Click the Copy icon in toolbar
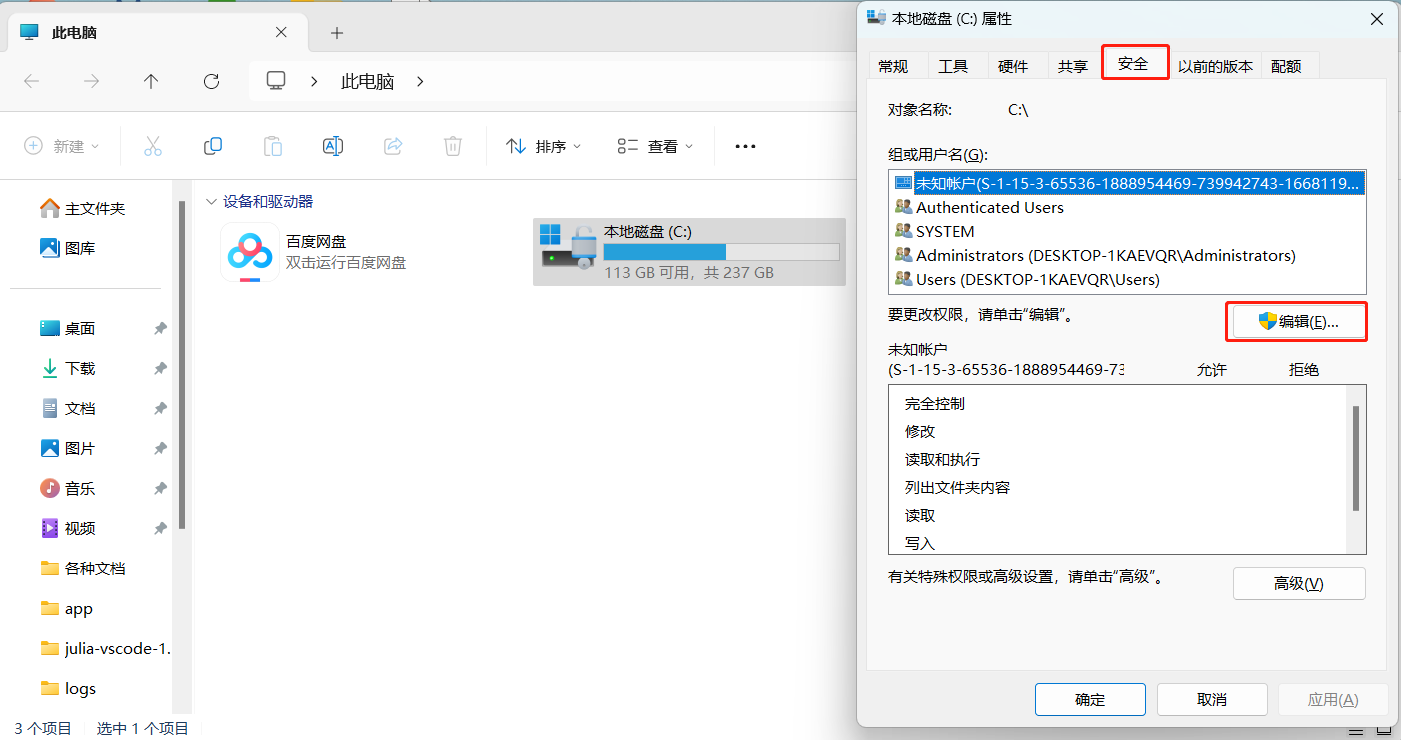 click(213, 146)
